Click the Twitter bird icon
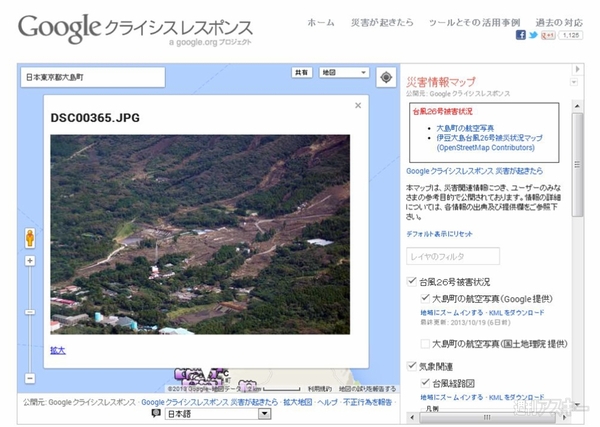The width and height of the screenshot is (600, 427). click(533, 35)
